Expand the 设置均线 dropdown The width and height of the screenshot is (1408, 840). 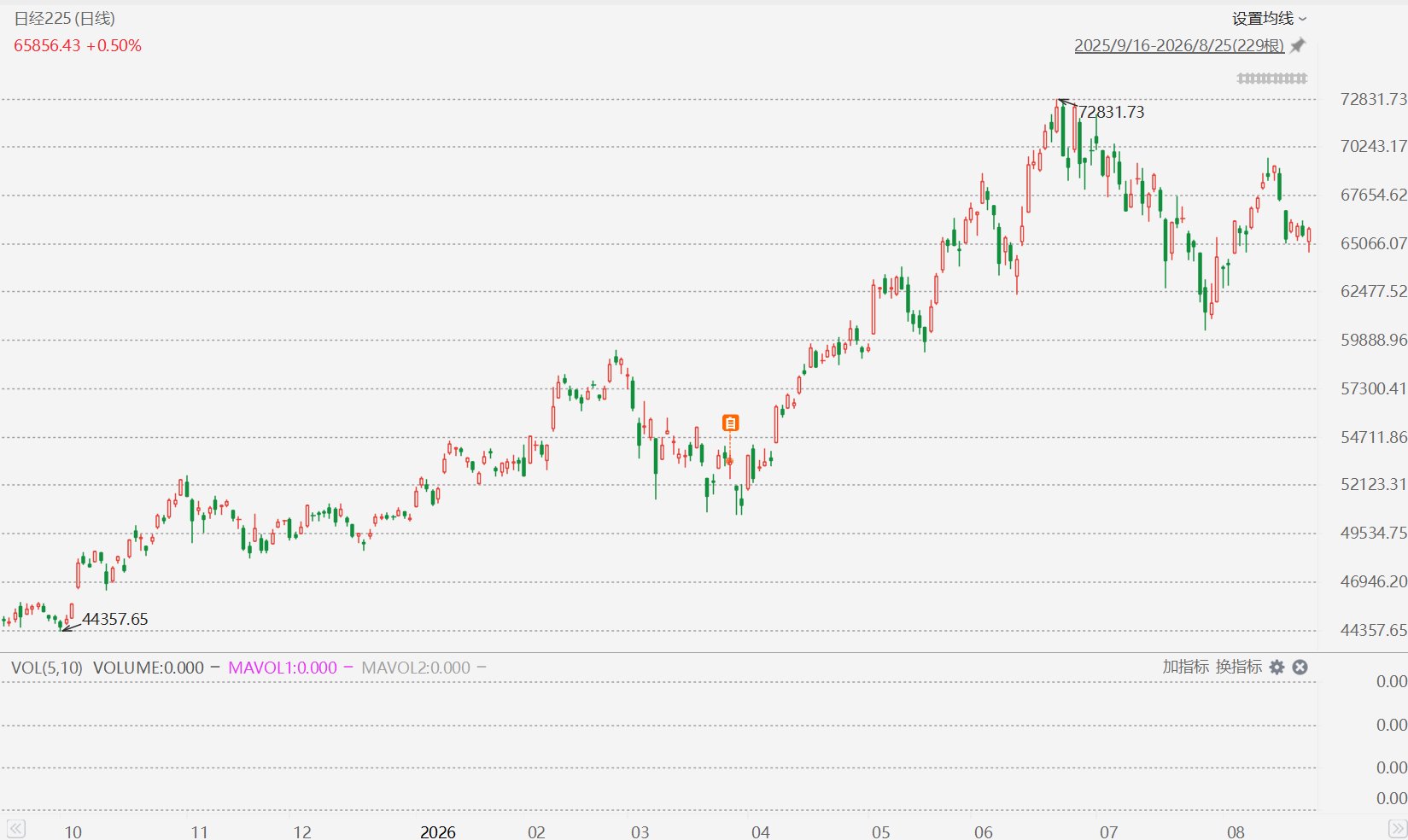point(1269,19)
